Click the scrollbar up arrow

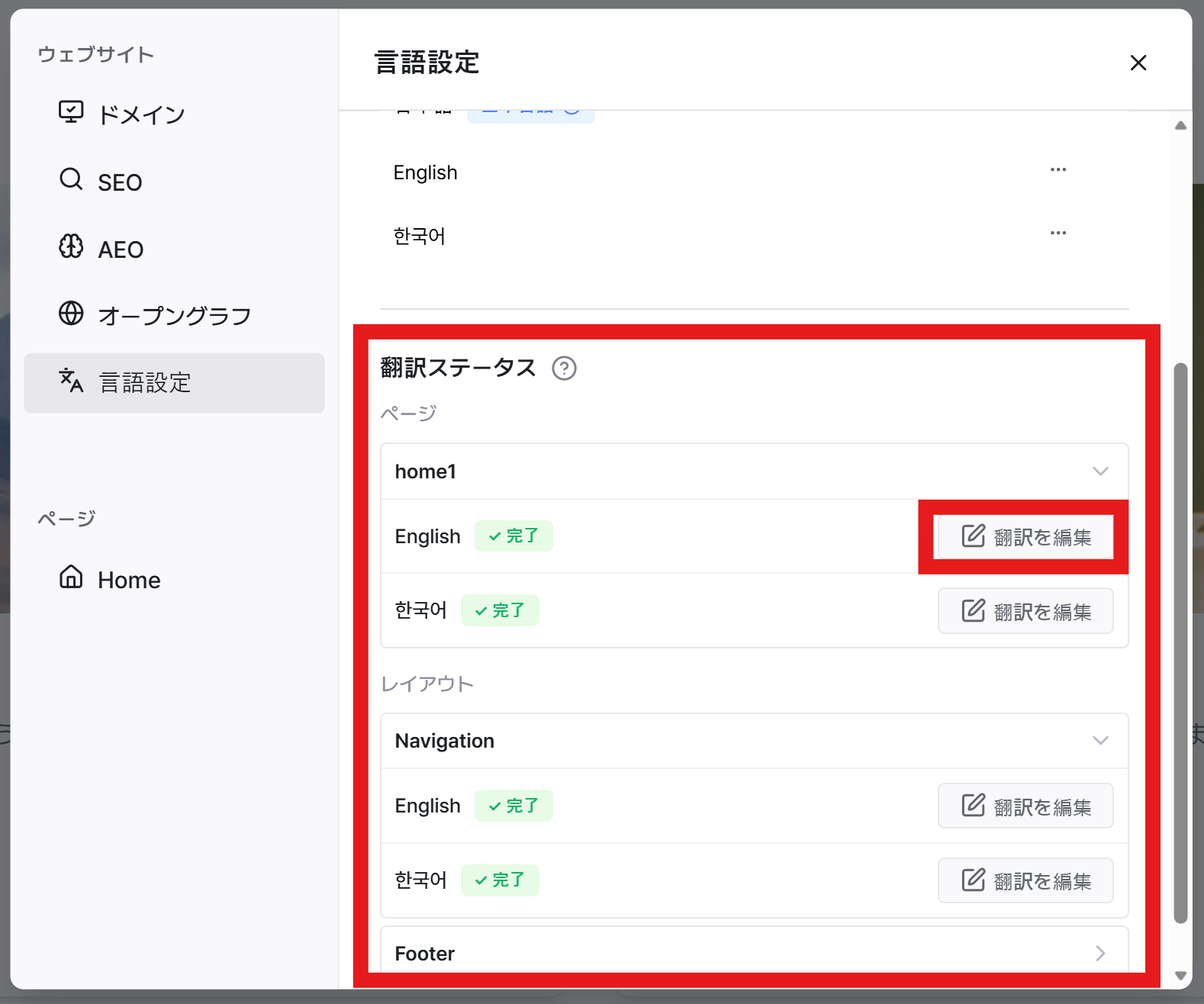tap(1180, 126)
